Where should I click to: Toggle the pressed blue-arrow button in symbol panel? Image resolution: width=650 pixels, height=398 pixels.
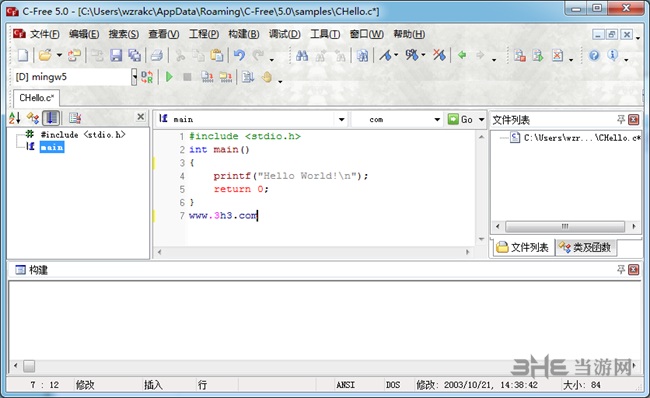(51, 118)
